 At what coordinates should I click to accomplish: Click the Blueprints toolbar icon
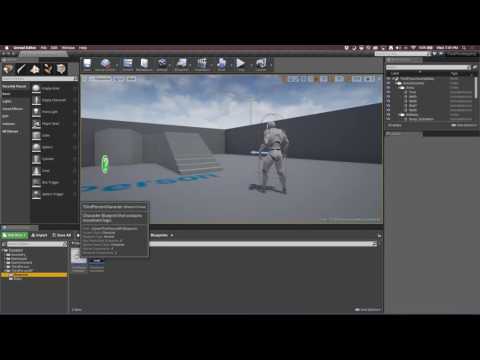click(182, 64)
